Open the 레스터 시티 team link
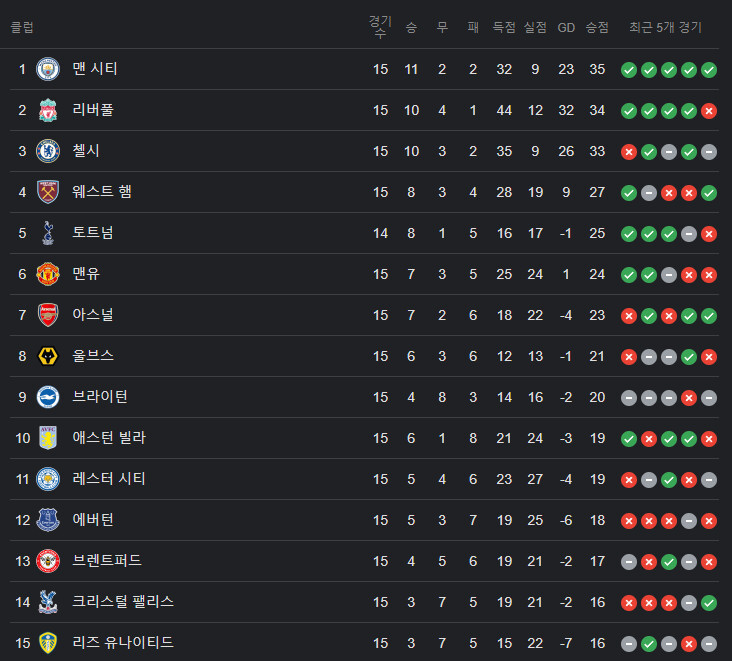The width and height of the screenshot is (732, 661). point(109,478)
